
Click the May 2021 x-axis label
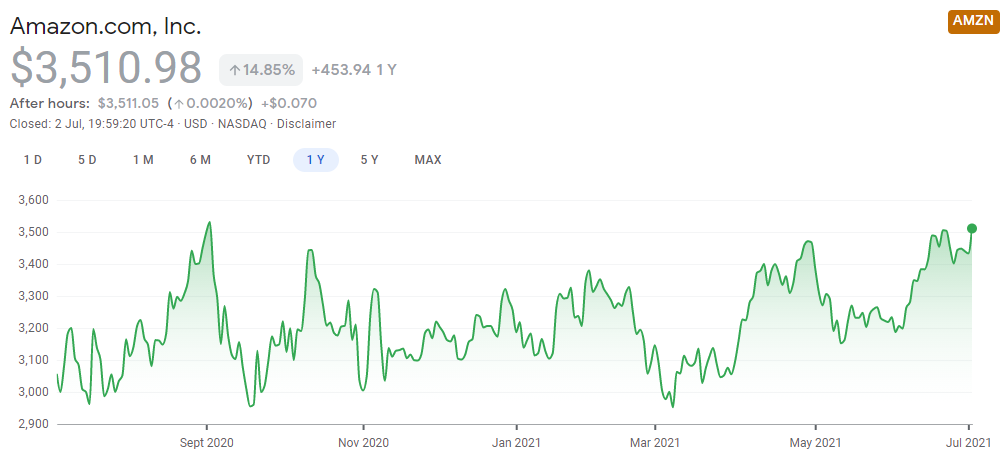(x=816, y=443)
